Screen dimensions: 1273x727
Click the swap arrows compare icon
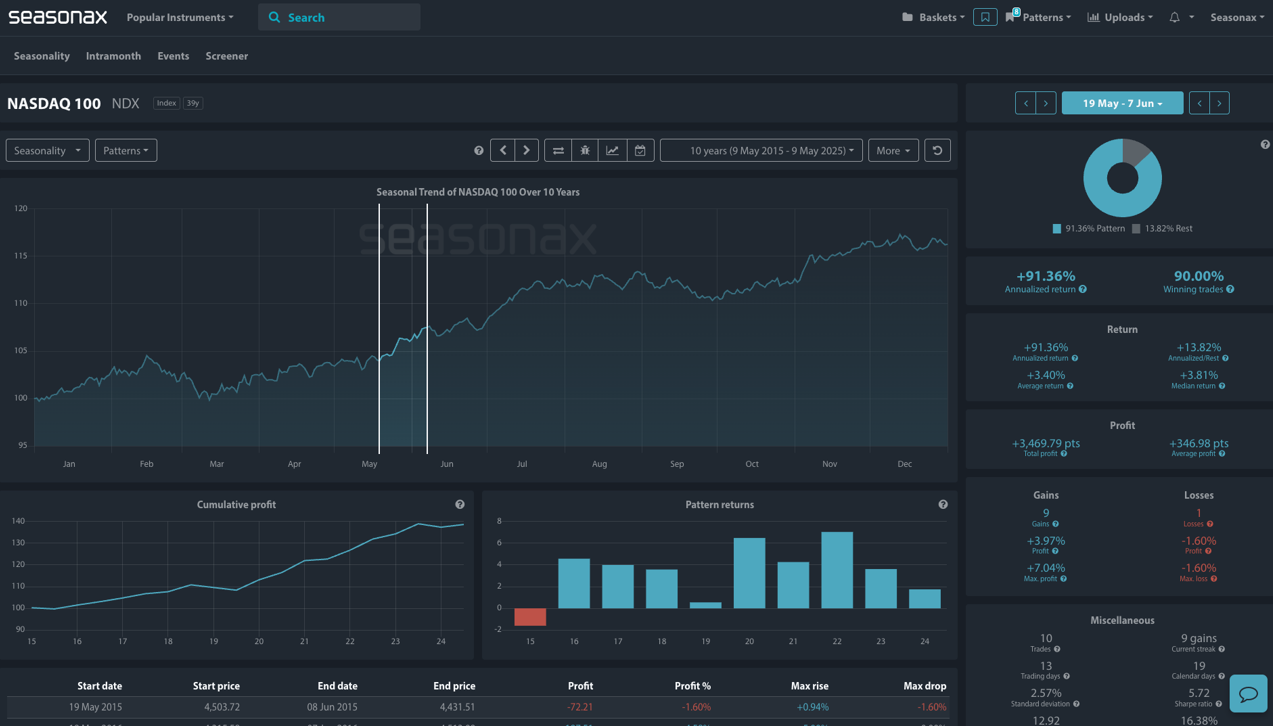pos(558,150)
